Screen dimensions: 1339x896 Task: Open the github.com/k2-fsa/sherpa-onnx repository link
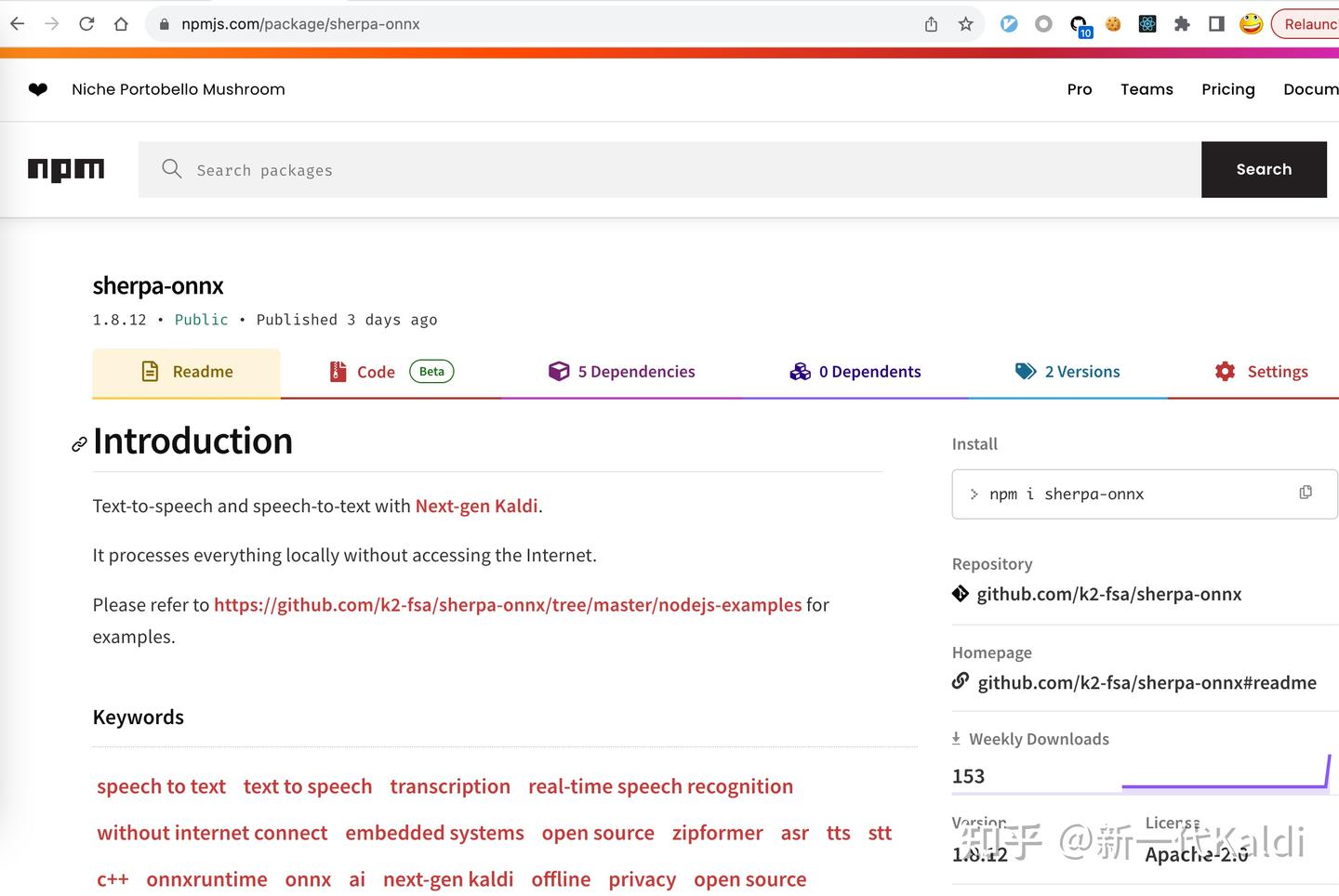[x=1108, y=594]
